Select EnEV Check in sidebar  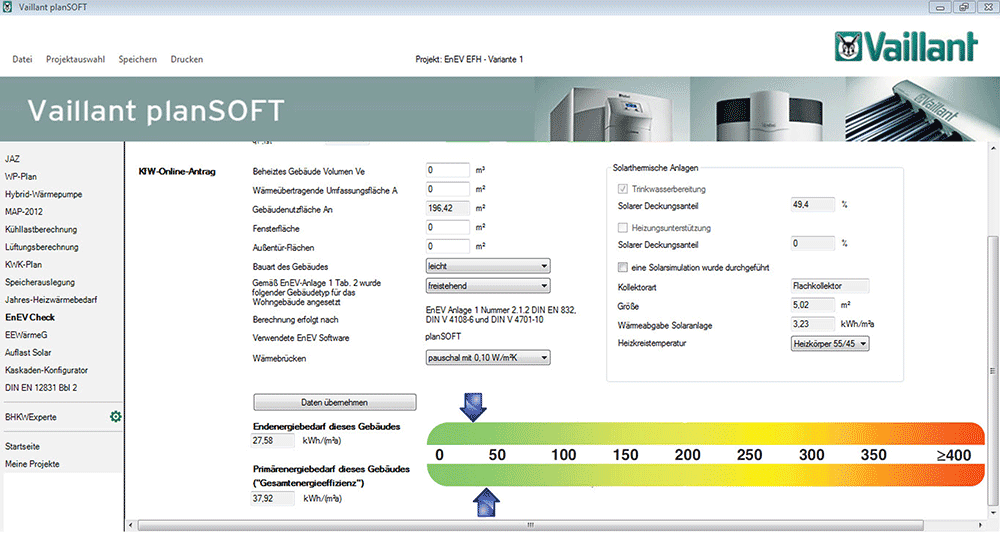click(x=30, y=317)
